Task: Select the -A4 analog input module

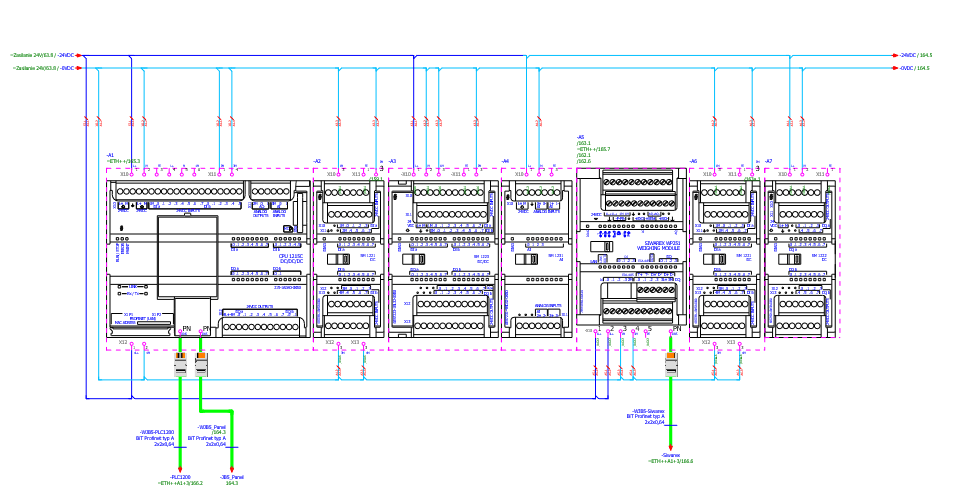Action: pos(538,258)
